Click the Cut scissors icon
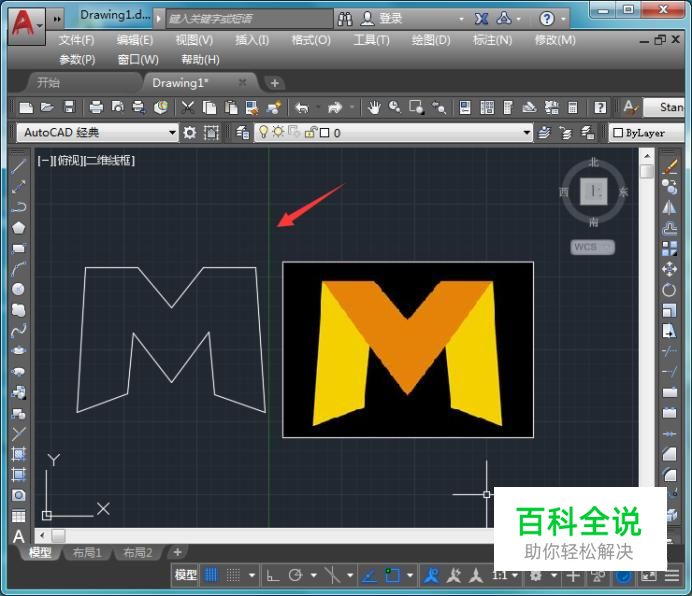 tap(188, 107)
